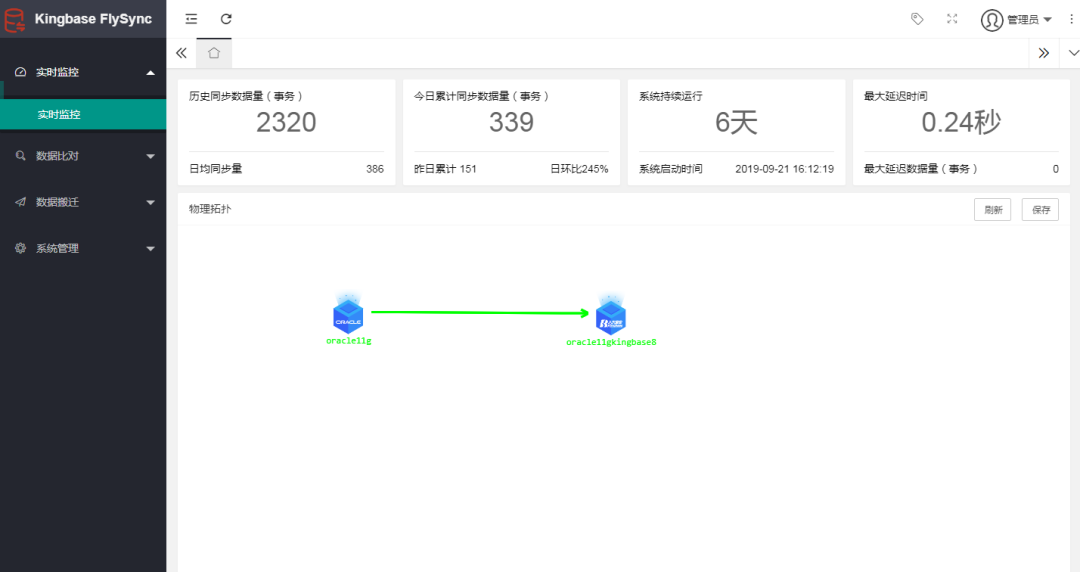Click the 日均同步量 label
1080x572 pixels.
click(216, 168)
